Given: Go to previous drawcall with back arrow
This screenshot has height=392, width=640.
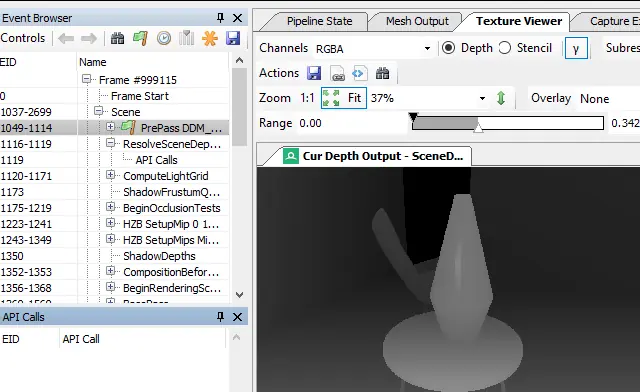Looking at the screenshot, I should pyautogui.click(x=66, y=39).
